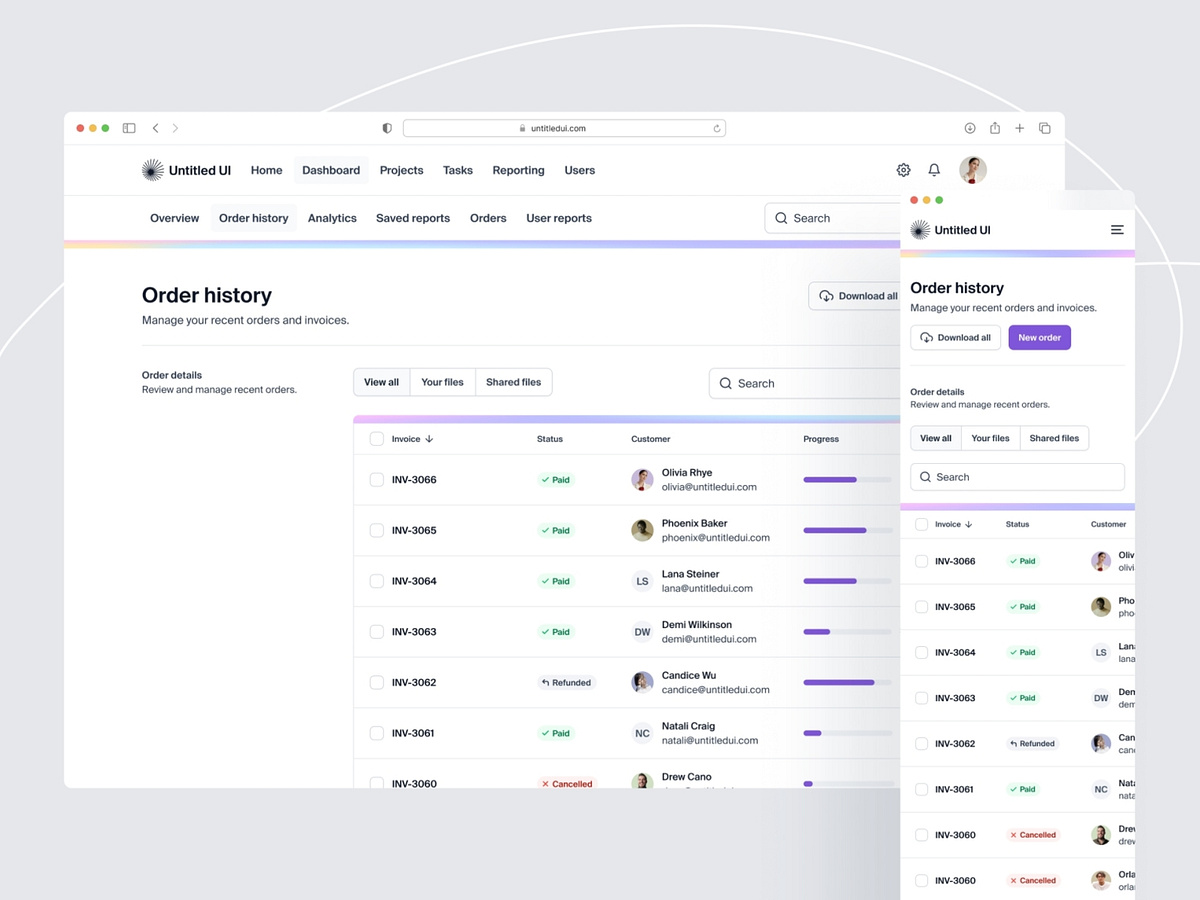Open the notifications bell icon
The width and height of the screenshot is (1200, 900).
coord(934,170)
